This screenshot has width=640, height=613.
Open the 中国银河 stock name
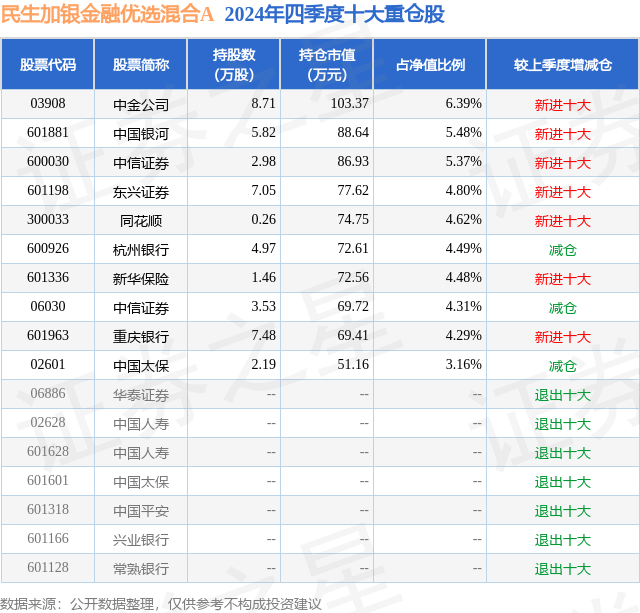141,133
